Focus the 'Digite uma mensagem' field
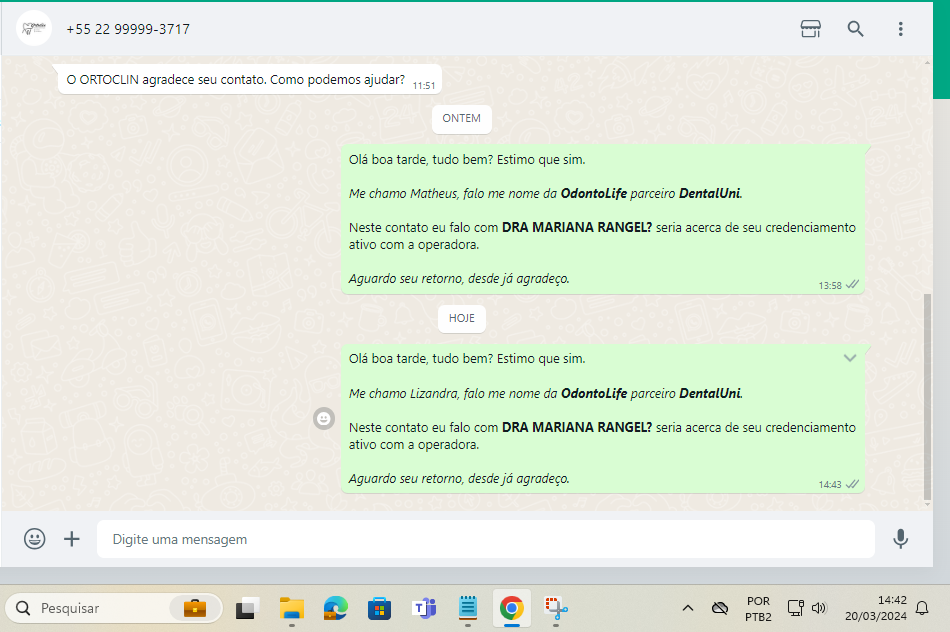The height and width of the screenshot is (632, 950). coord(485,539)
